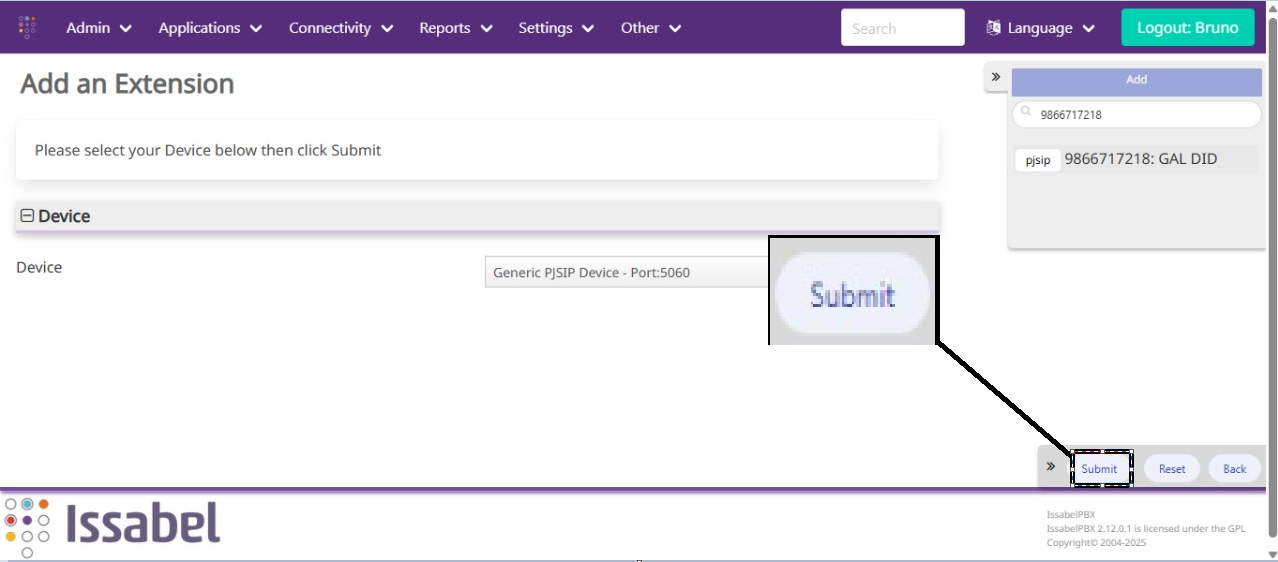Click the Issabel footer logo
This screenshot has height=562, width=1278.
click(112, 523)
